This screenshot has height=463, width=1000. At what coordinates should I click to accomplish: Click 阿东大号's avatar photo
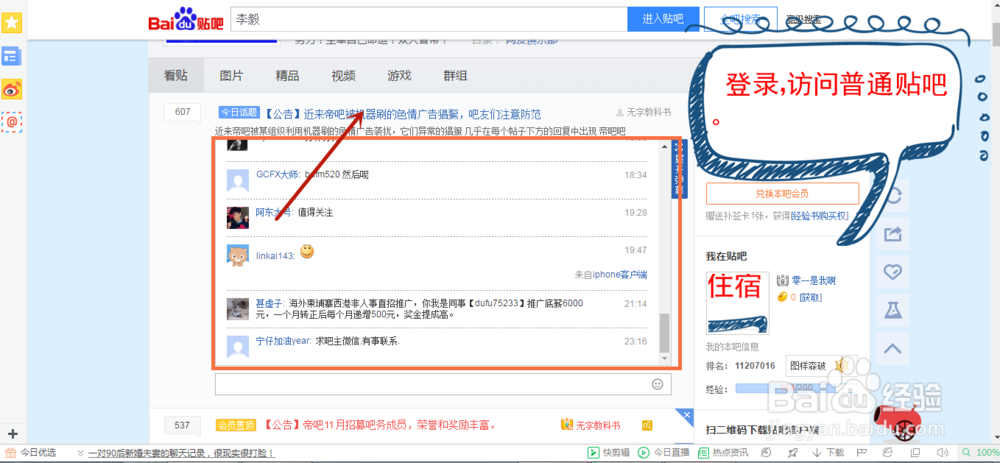click(238, 217)
